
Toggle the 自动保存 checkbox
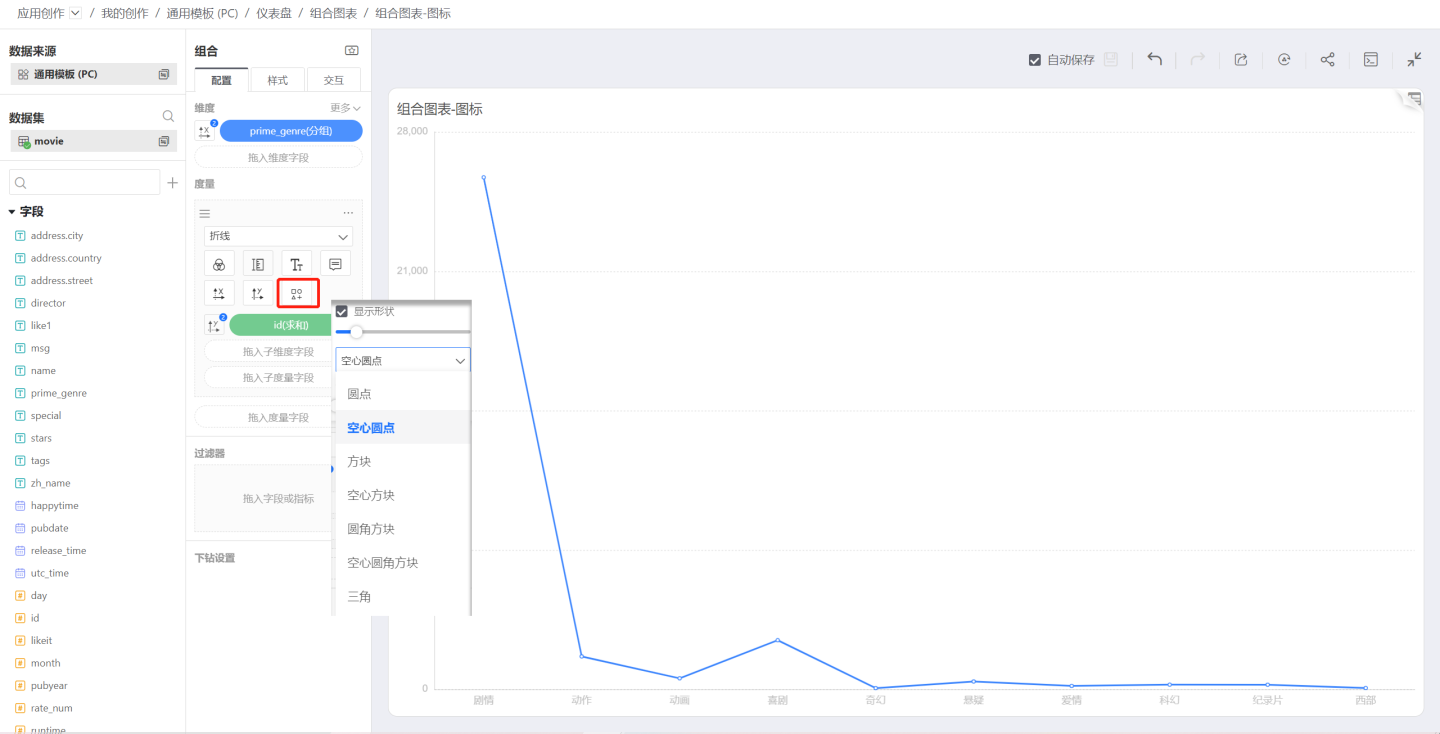[1035, 60]
